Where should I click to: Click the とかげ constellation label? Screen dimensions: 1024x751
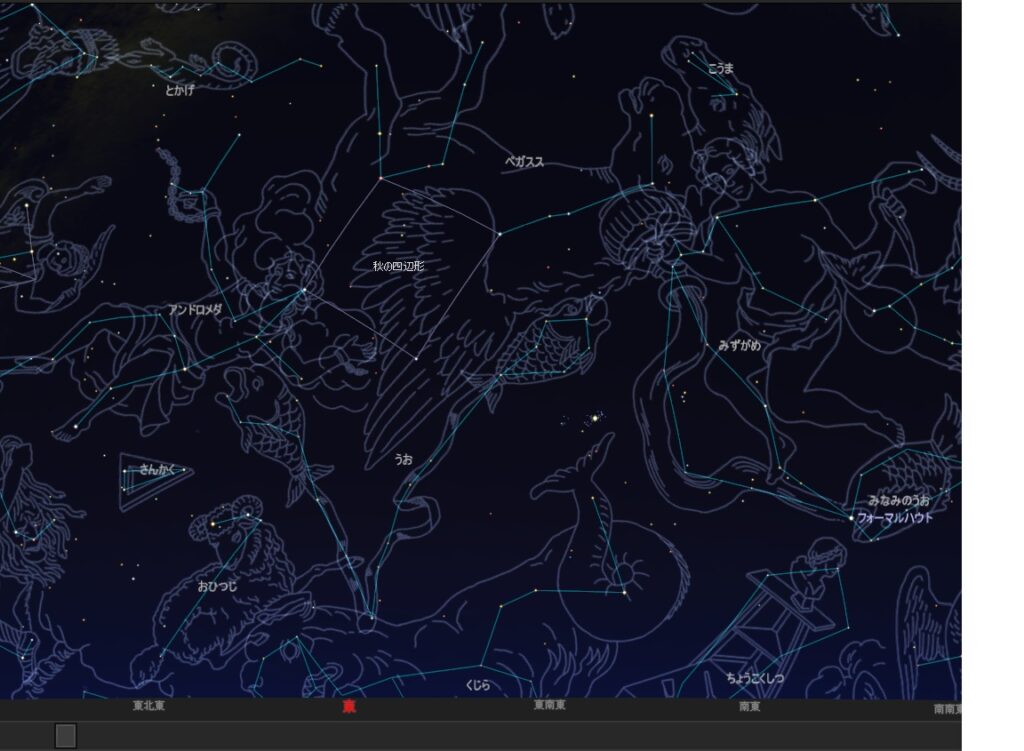pos(180,90)
